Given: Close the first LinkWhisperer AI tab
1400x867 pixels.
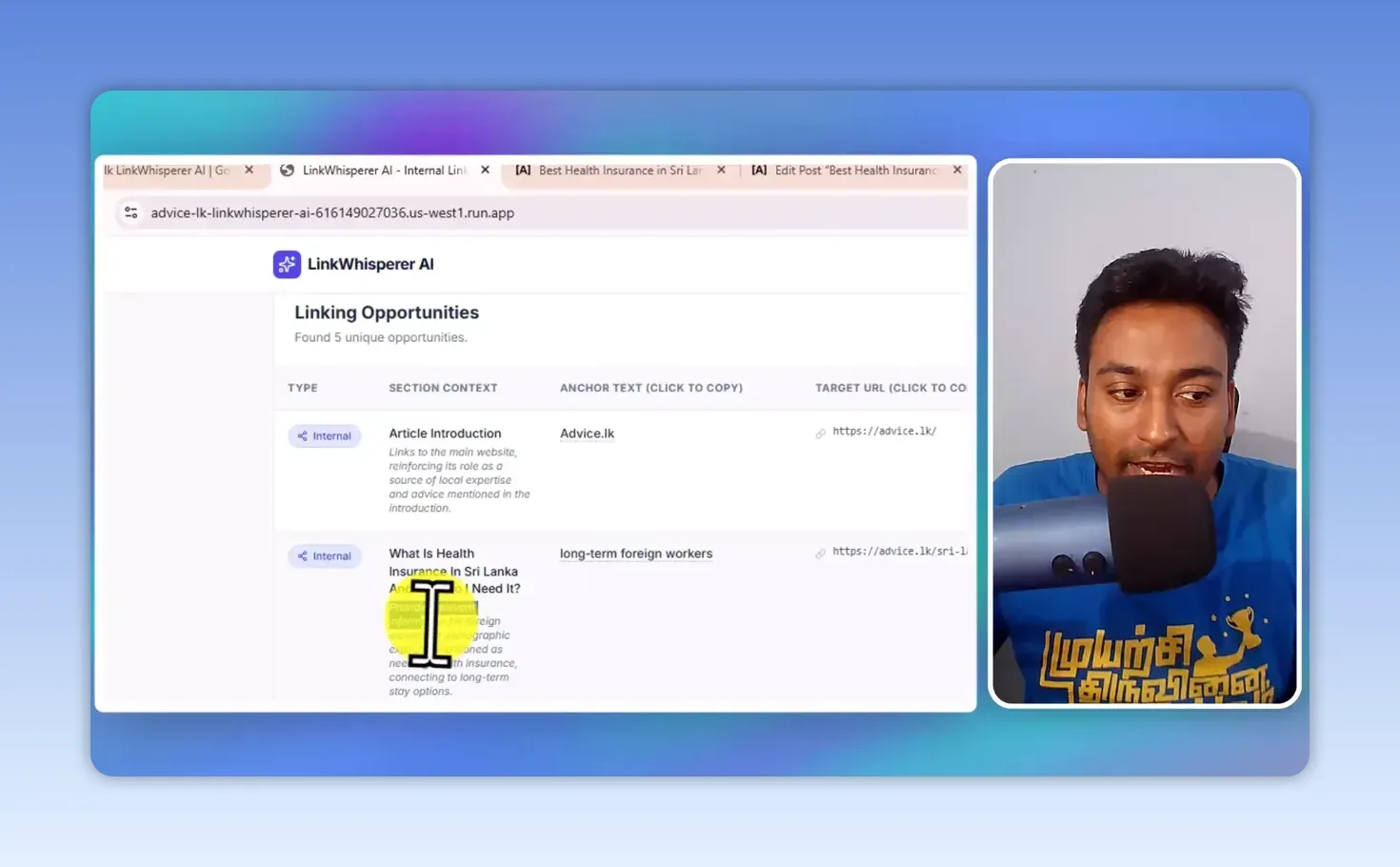Looking at the screenshot, I should [250, 170].
